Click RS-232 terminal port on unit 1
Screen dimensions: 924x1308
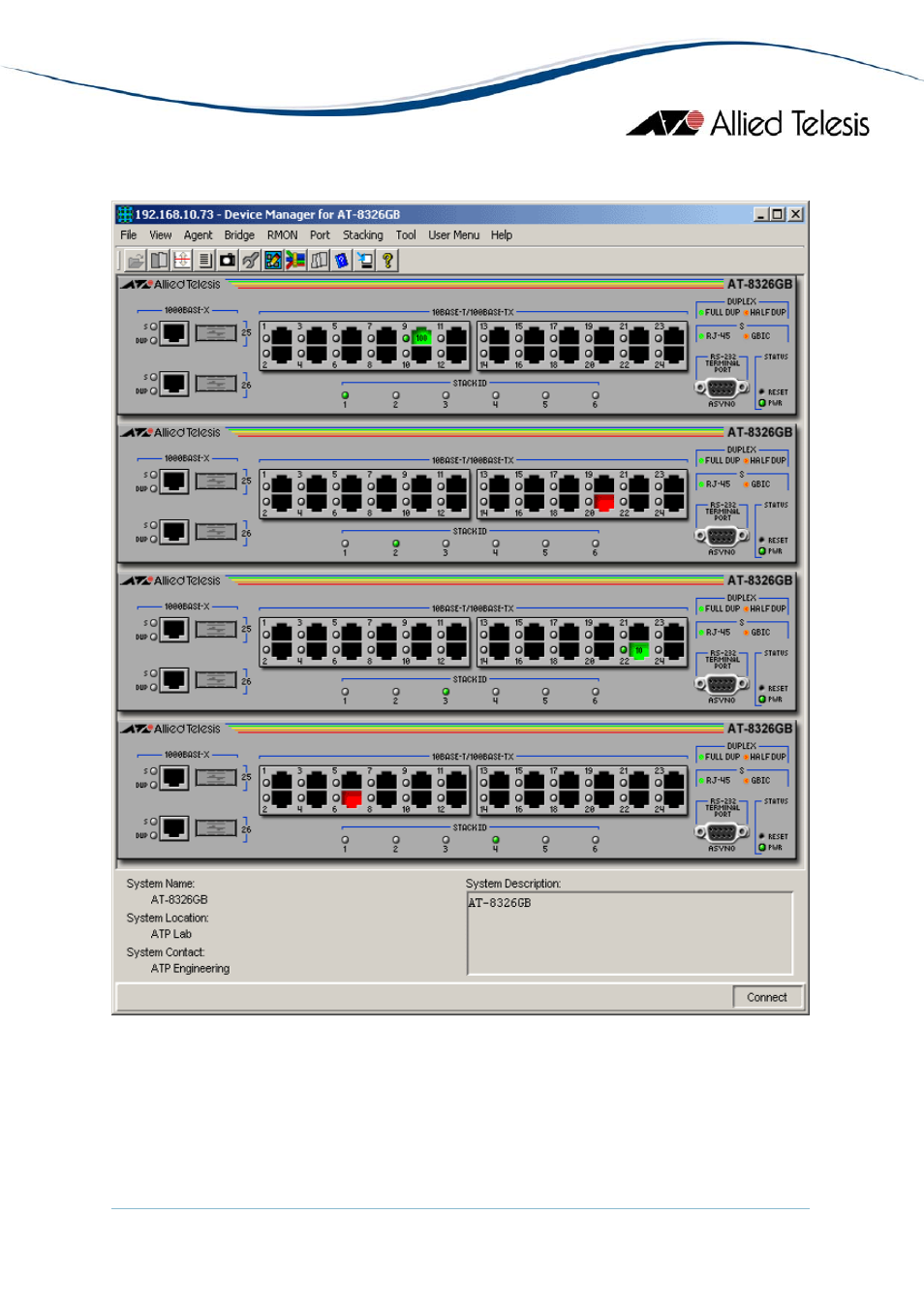pos(722,388)
